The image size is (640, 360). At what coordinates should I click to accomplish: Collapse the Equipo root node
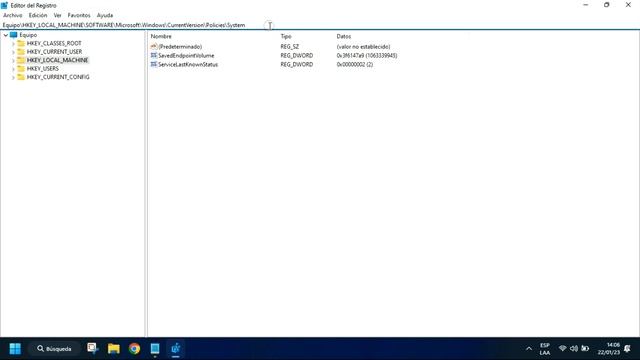[x=6, y=35]
